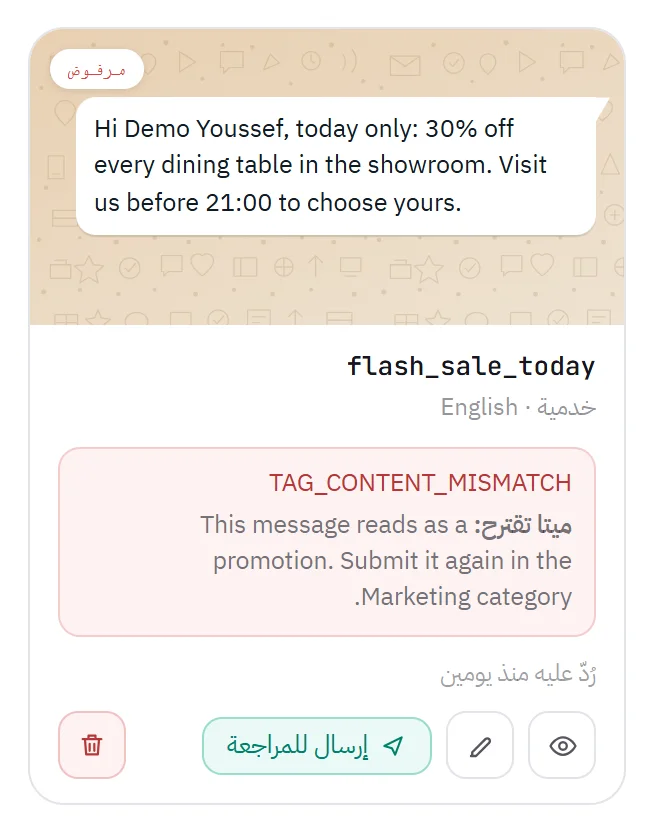654x832 pixels.
Task: Click the English language label
Action: pyautogui.click(x=479, y=407)
